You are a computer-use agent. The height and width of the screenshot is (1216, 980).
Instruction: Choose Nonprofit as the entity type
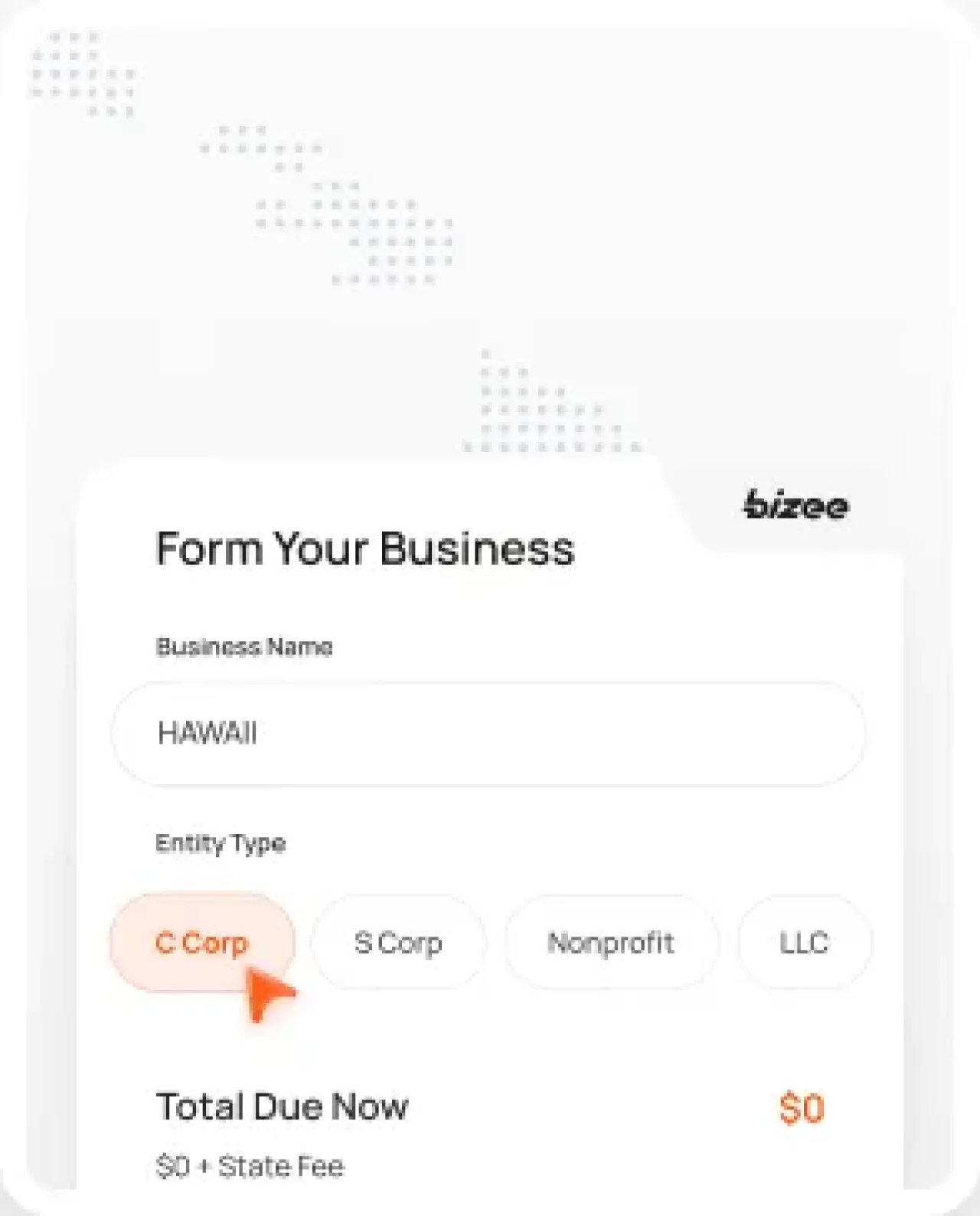tap(610, 943)
